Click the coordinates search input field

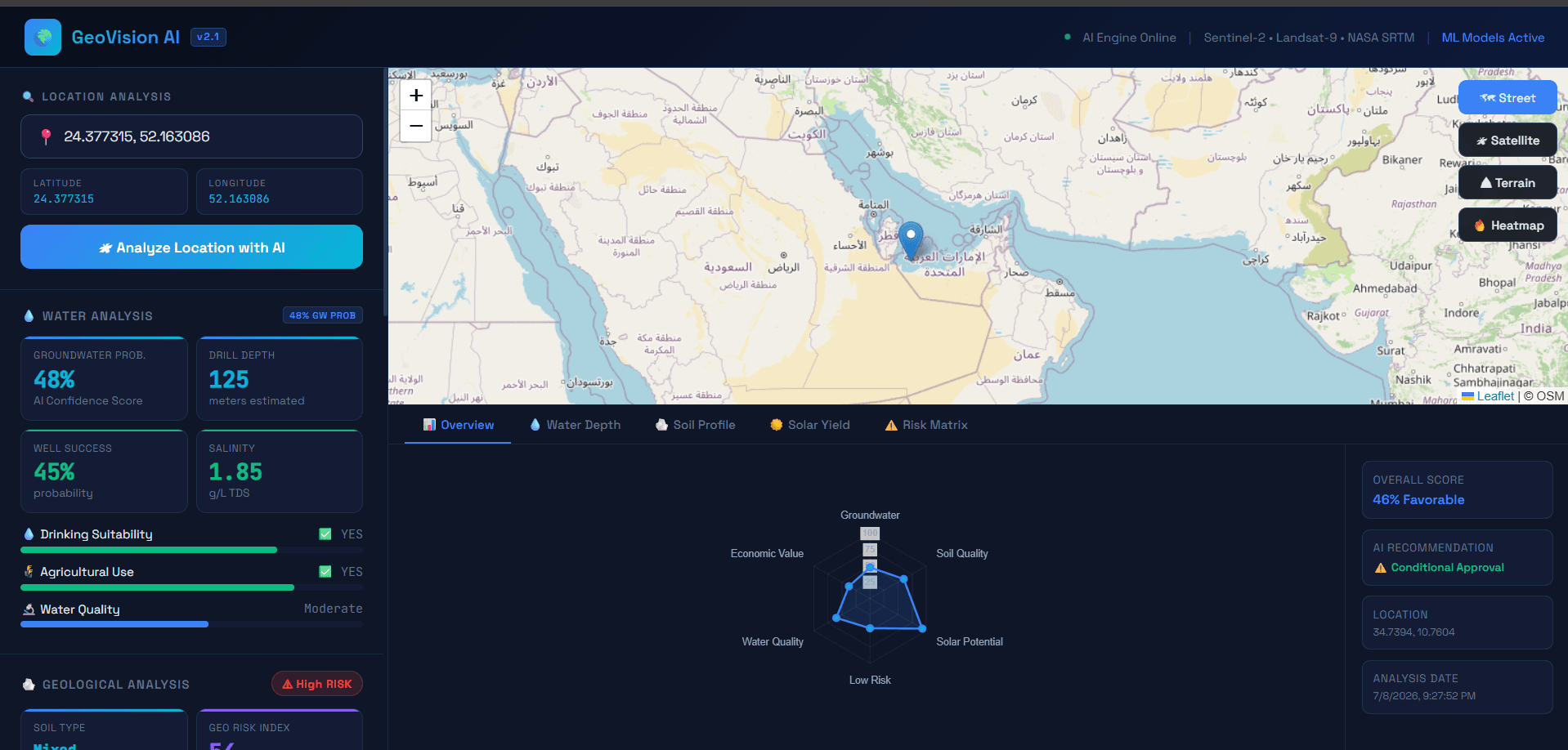pos(191,136)
